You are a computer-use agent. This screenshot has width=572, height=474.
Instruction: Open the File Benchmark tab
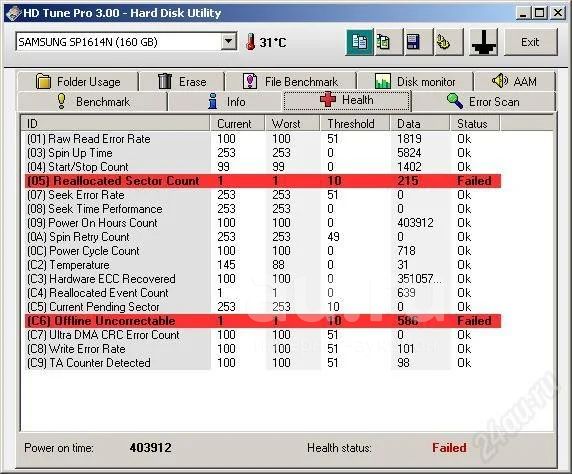point(291,81)
